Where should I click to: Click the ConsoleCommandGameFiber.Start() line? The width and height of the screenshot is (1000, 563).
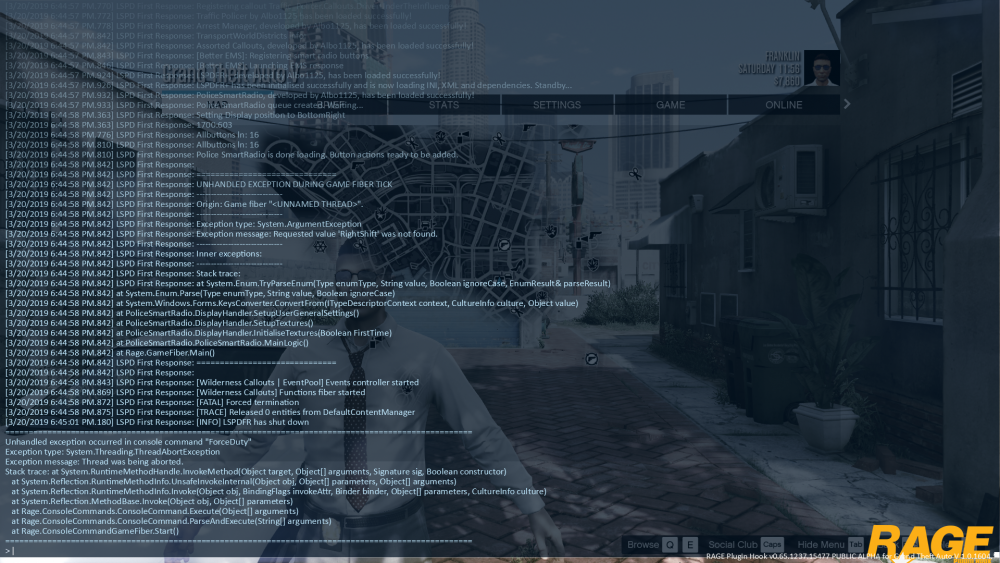pos(95,531)
